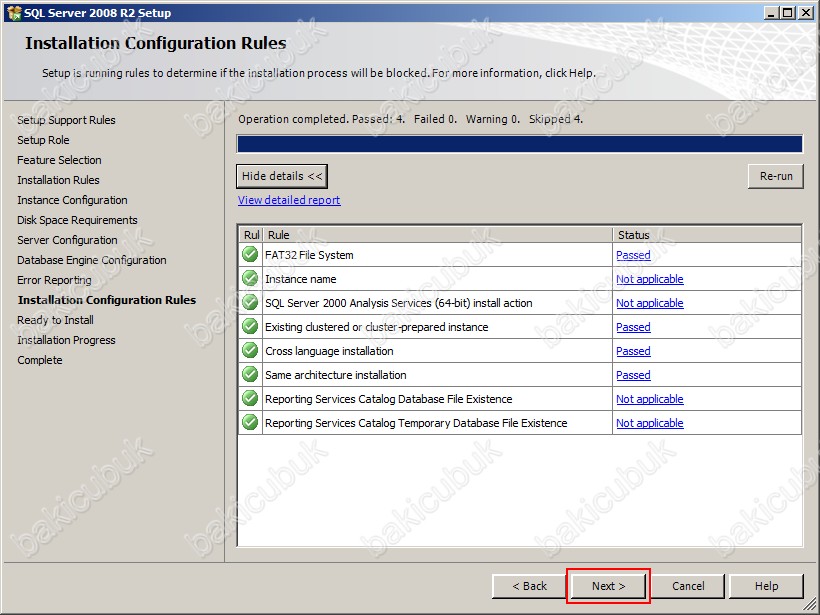
Task: Select the Complete step
Action: coord(40,360)
